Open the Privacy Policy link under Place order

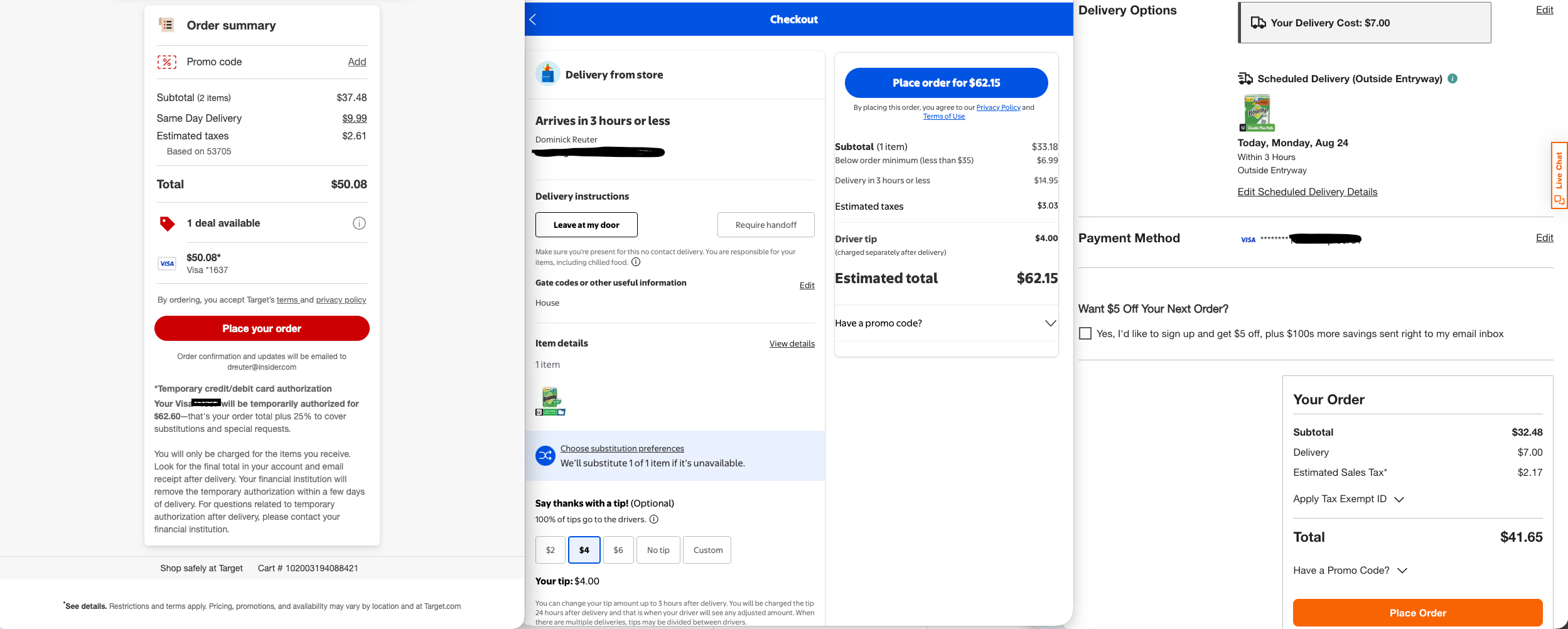pyautogui.click(x=998, y=107)
